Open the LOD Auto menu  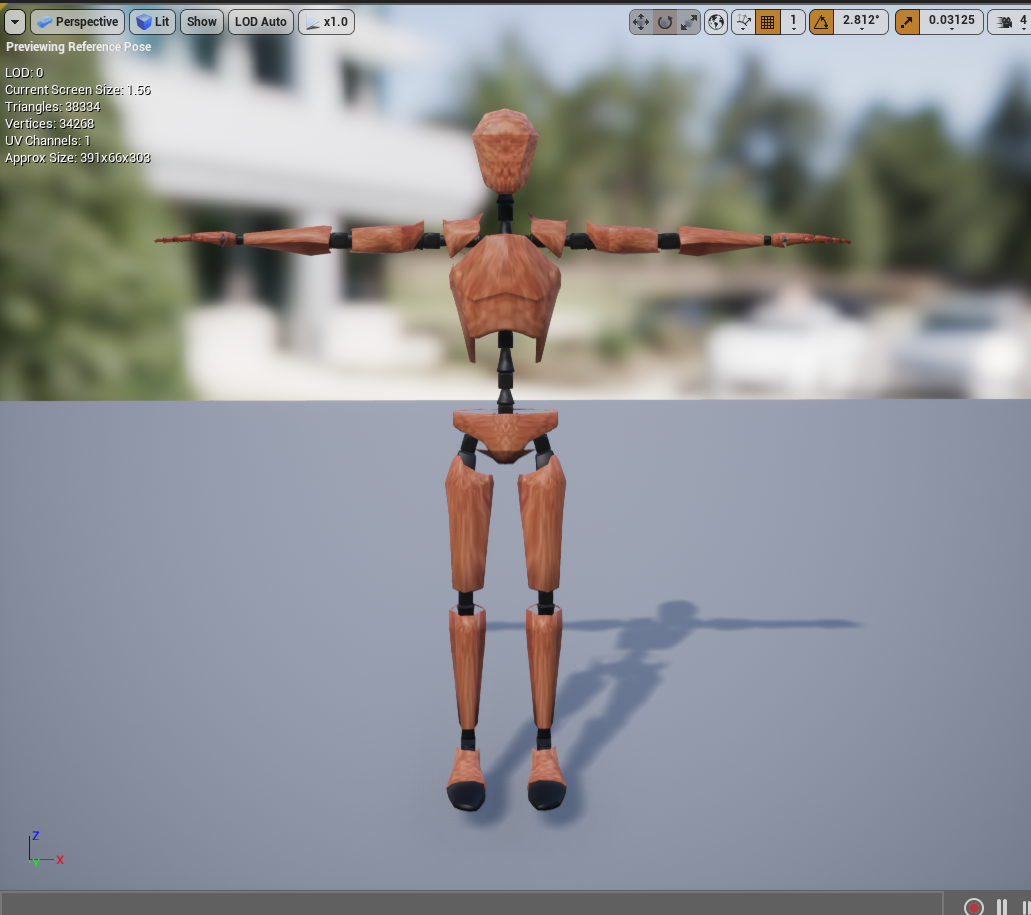click(260, 22)
